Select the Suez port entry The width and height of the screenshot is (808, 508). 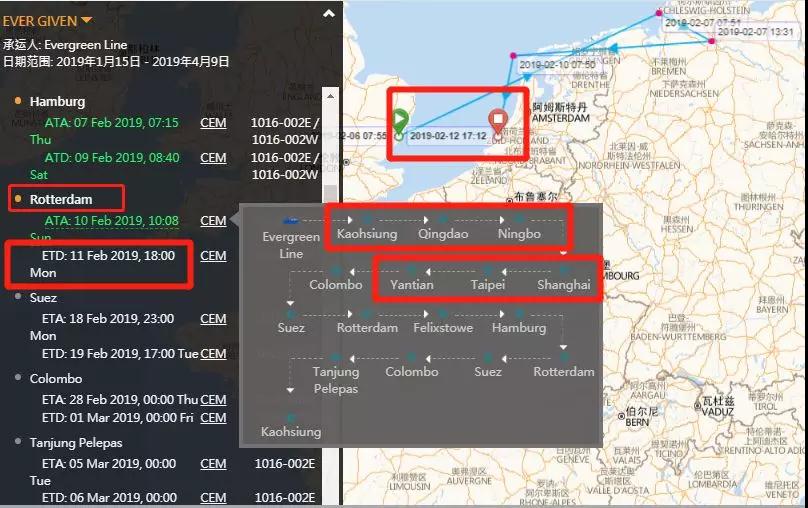[43, 298]
